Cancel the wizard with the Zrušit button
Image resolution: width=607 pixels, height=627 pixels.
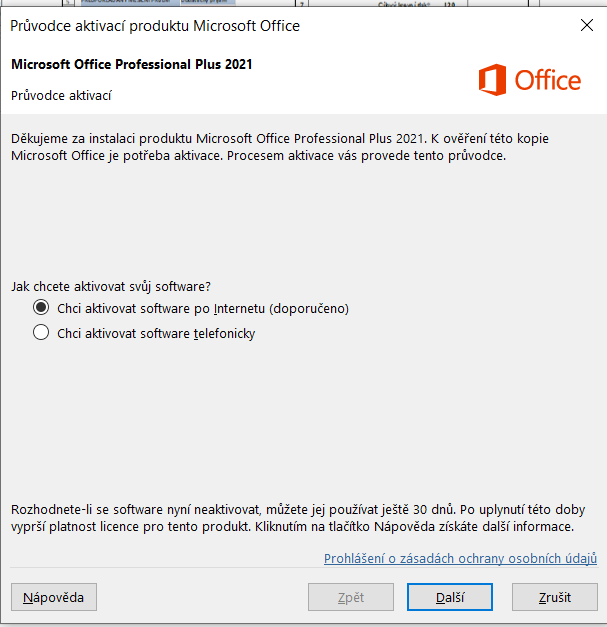(554, 597)
